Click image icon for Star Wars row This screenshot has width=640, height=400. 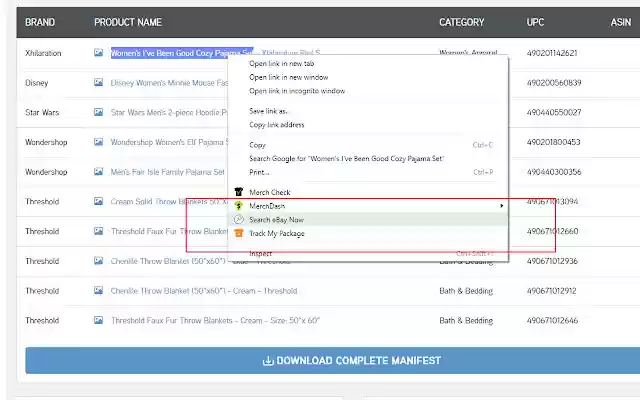point(98,112)
